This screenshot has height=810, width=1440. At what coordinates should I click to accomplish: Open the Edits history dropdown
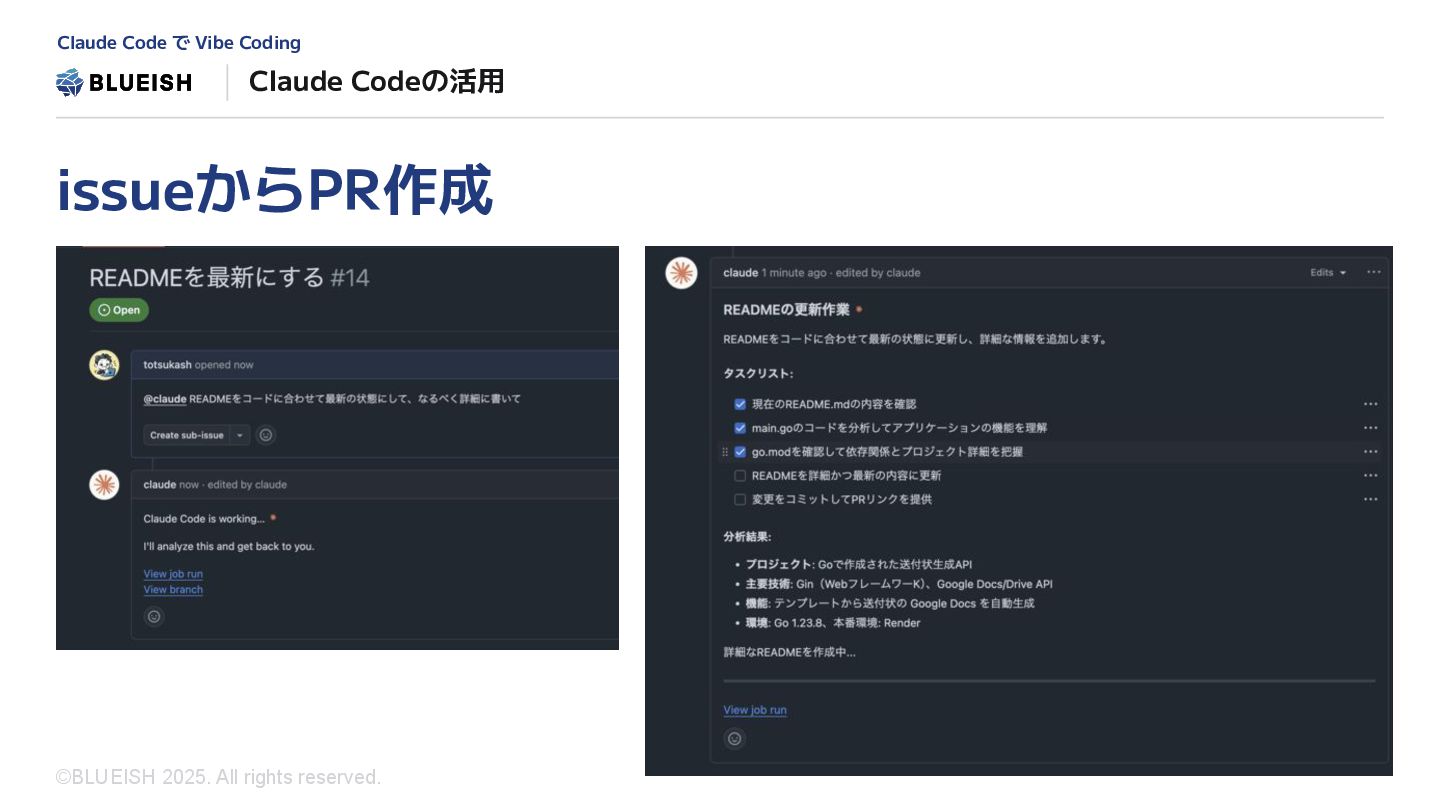(1328, 272)
